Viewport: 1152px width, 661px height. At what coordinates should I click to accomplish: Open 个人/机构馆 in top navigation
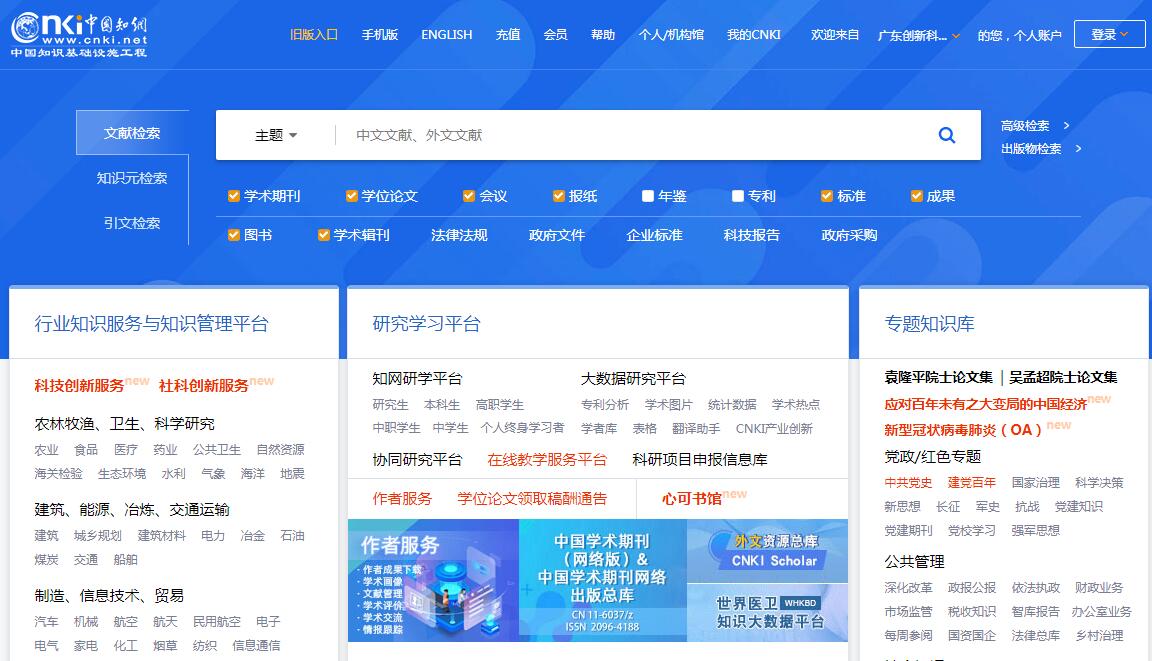click(x=672, y=35)
